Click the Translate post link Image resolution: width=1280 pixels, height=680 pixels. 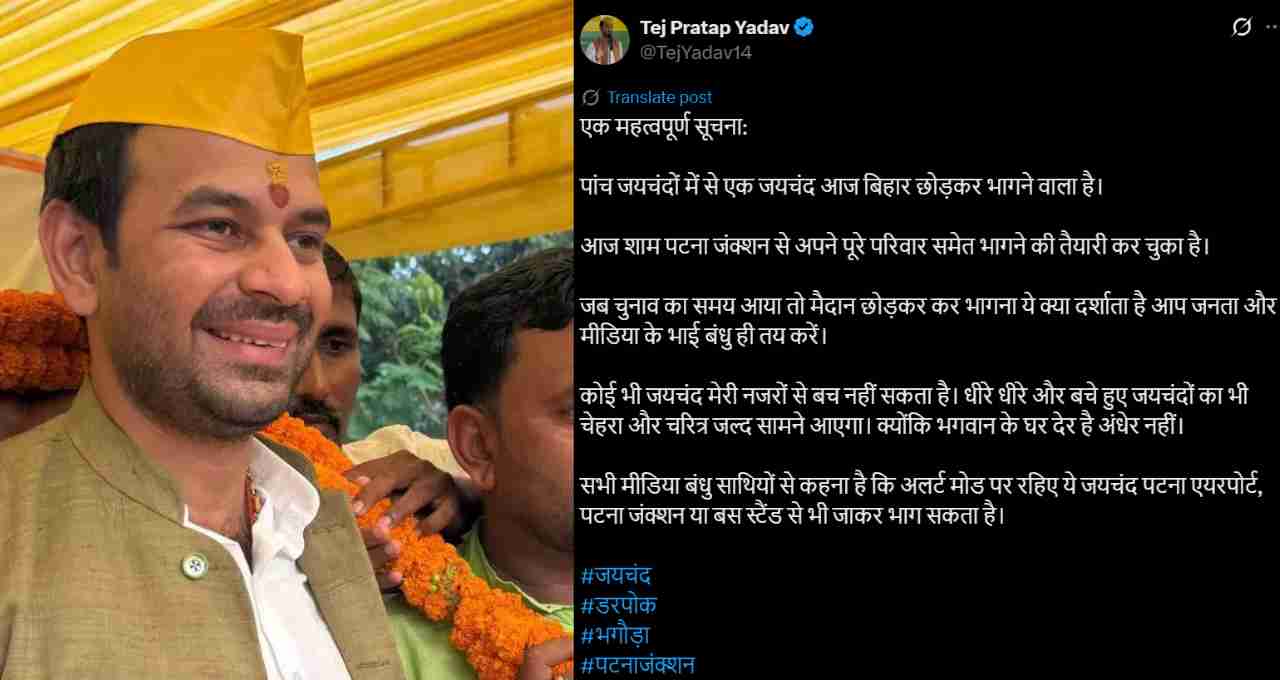click(659, 97)
